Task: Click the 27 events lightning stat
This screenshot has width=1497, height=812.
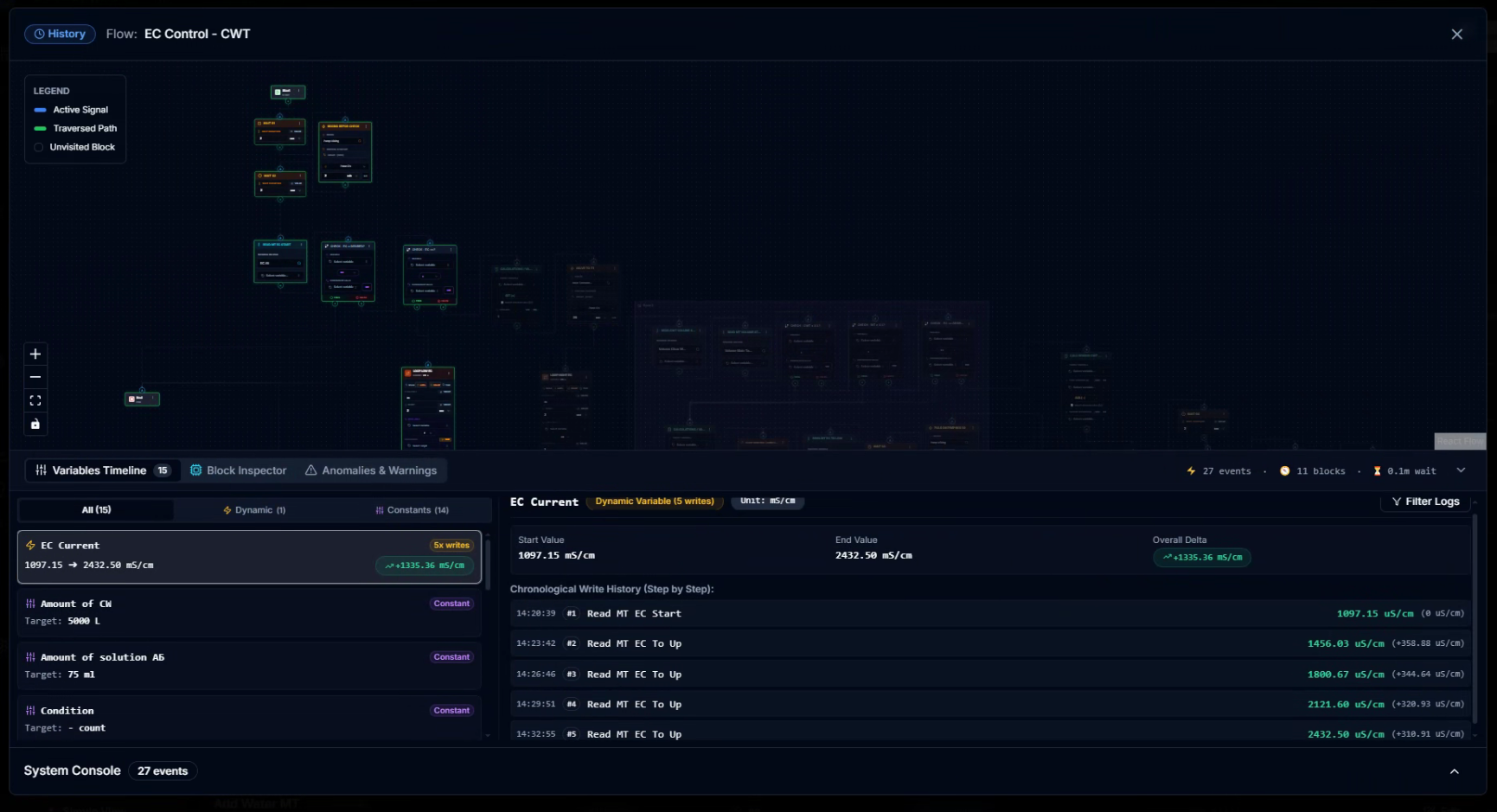Action: click(x=1219, y=471)
